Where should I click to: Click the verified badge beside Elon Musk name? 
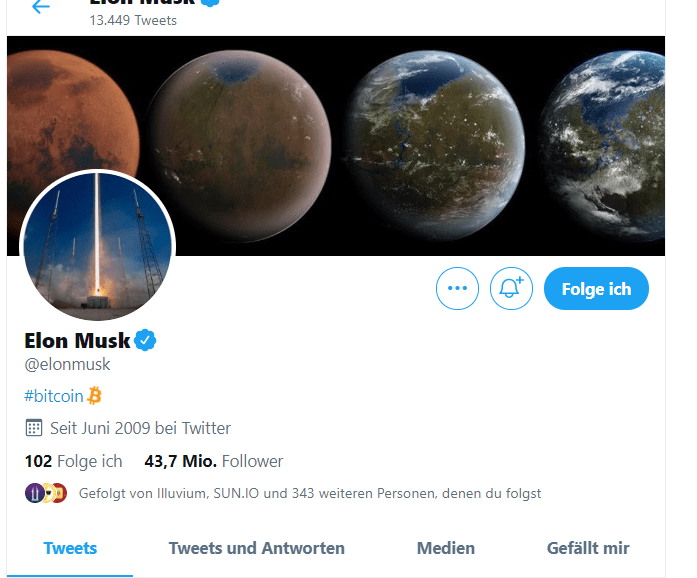[145, 341]
